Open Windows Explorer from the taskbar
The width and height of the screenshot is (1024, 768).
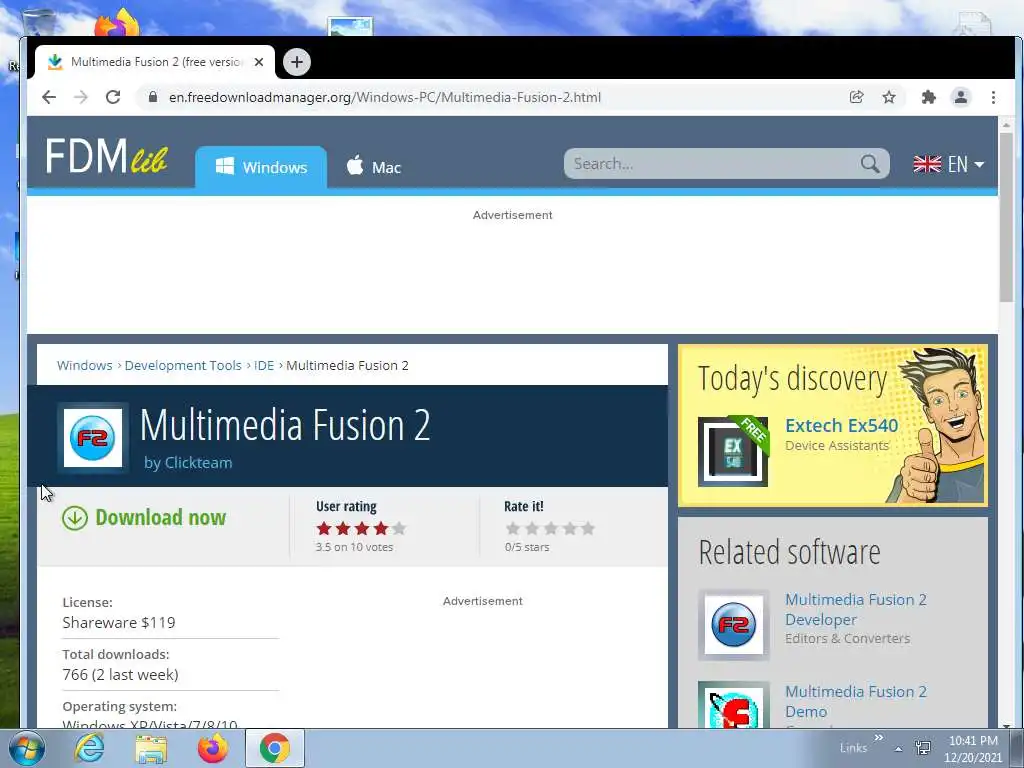point(151,748)
